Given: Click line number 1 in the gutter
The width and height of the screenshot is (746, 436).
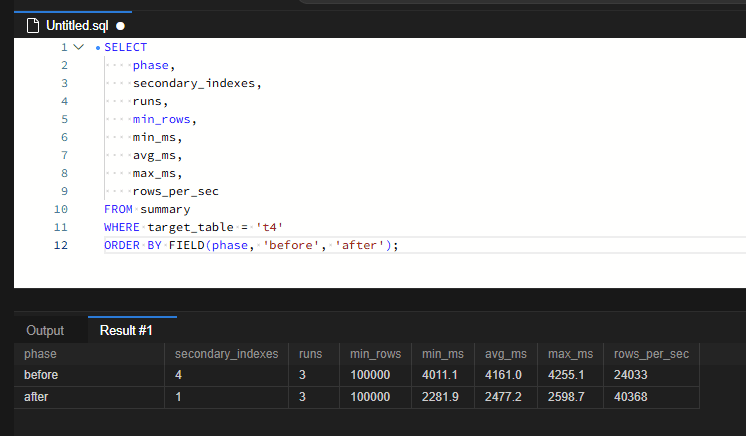Looking at the screenshot, I should pyautogui.click(x=64, y=47).
